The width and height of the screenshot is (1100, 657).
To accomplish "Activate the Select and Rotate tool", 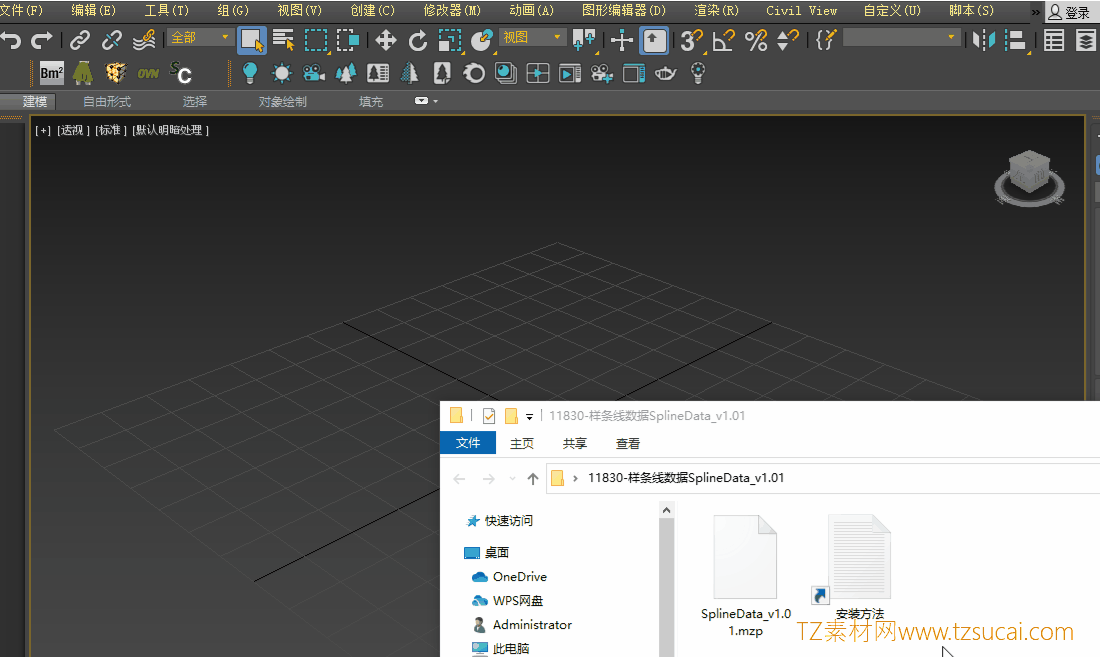I will 418,40.
